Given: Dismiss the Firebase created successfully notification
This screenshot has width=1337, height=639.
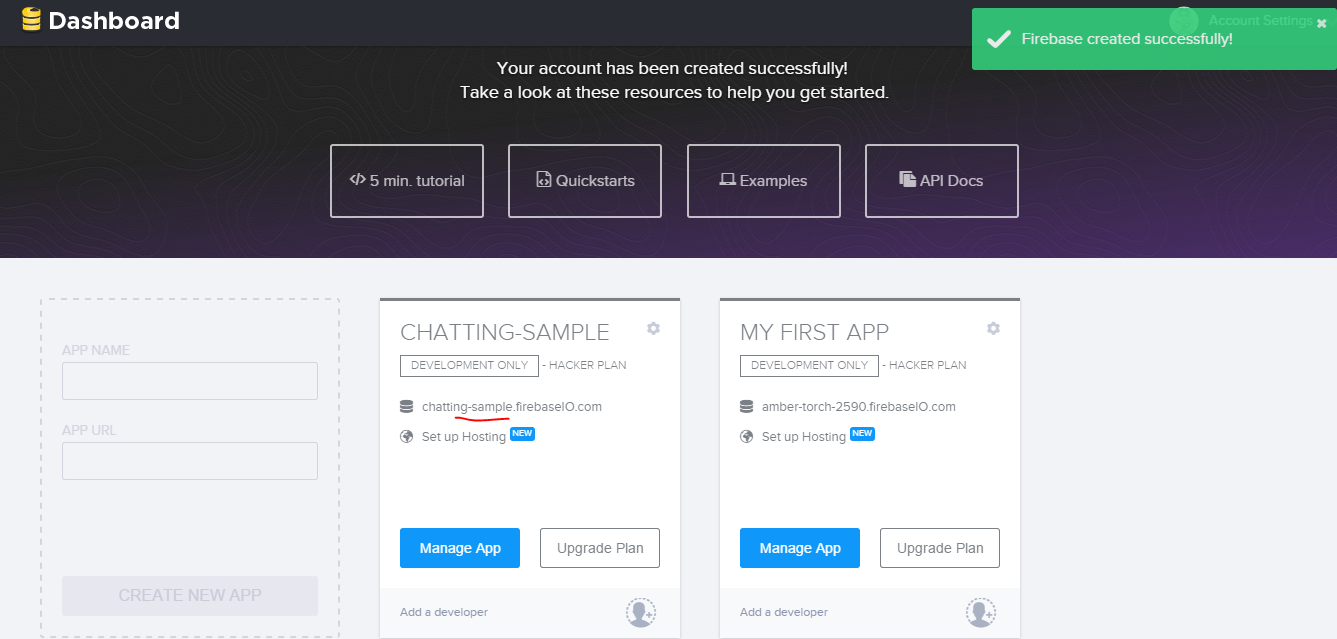Looking at the screenshot, I should [1321, 24].
